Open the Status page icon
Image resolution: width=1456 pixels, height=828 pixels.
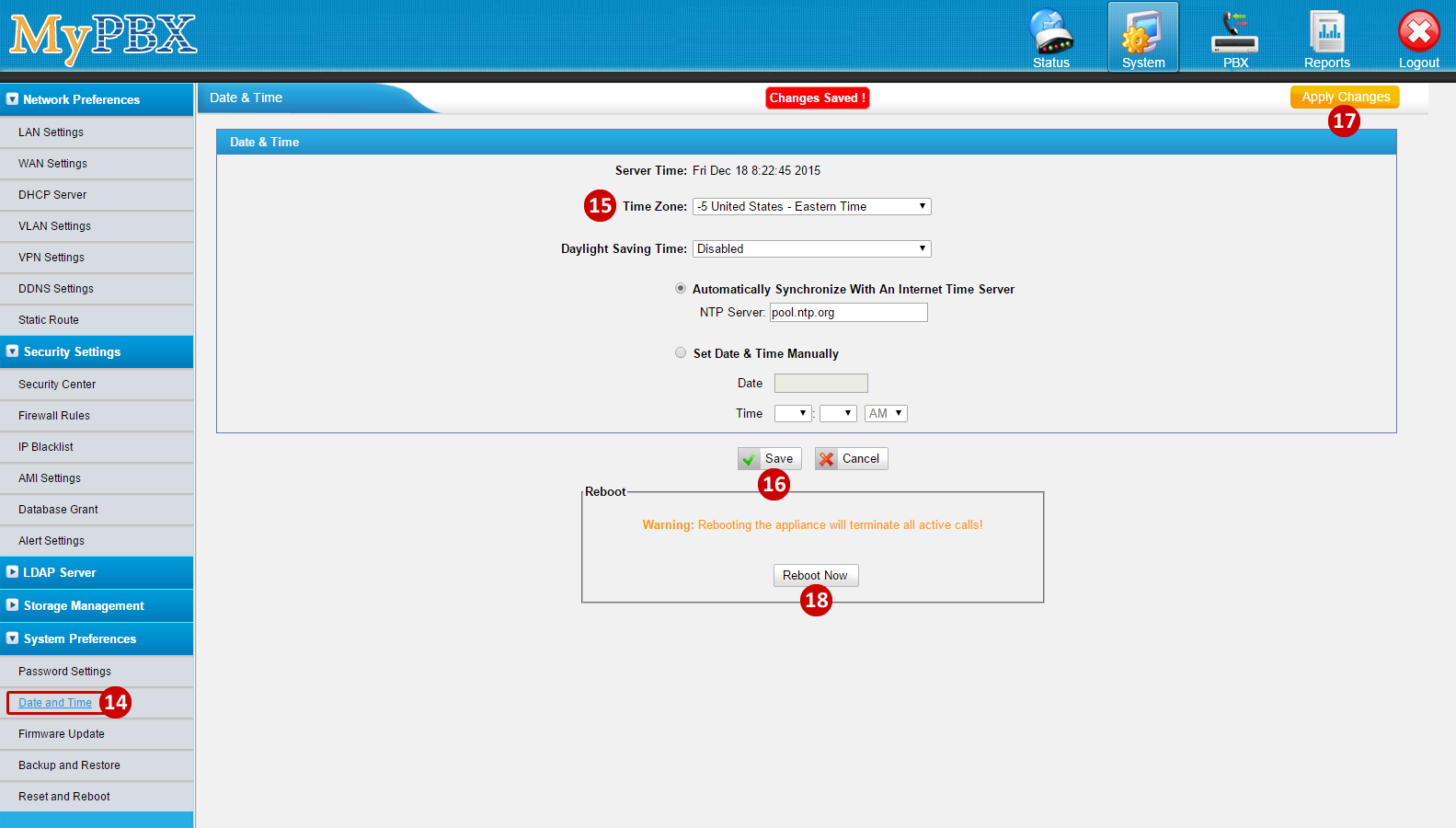[1050, 37]
